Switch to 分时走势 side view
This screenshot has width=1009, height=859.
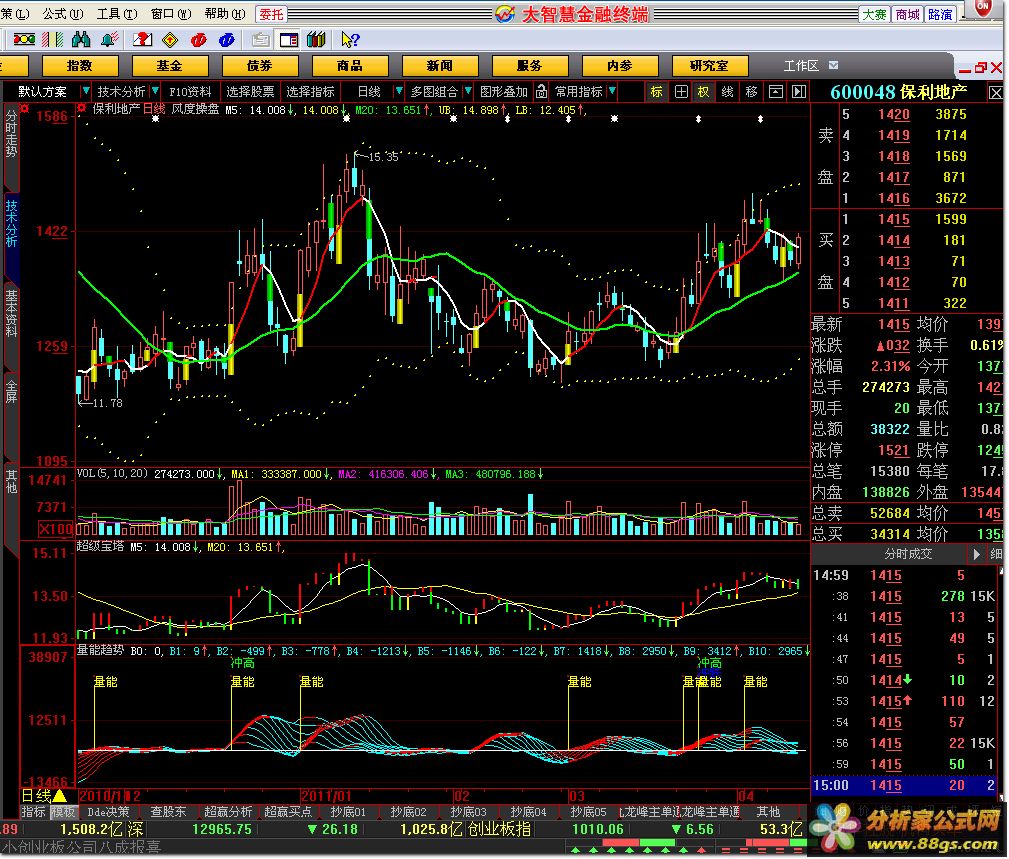click(11, 134)
